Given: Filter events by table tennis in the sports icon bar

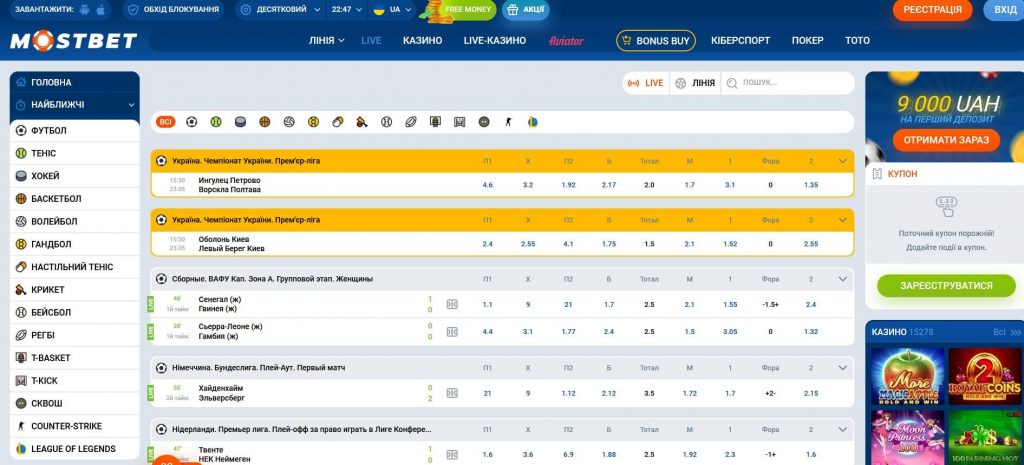Looking at the screenshot, I should tap(338, 121).
